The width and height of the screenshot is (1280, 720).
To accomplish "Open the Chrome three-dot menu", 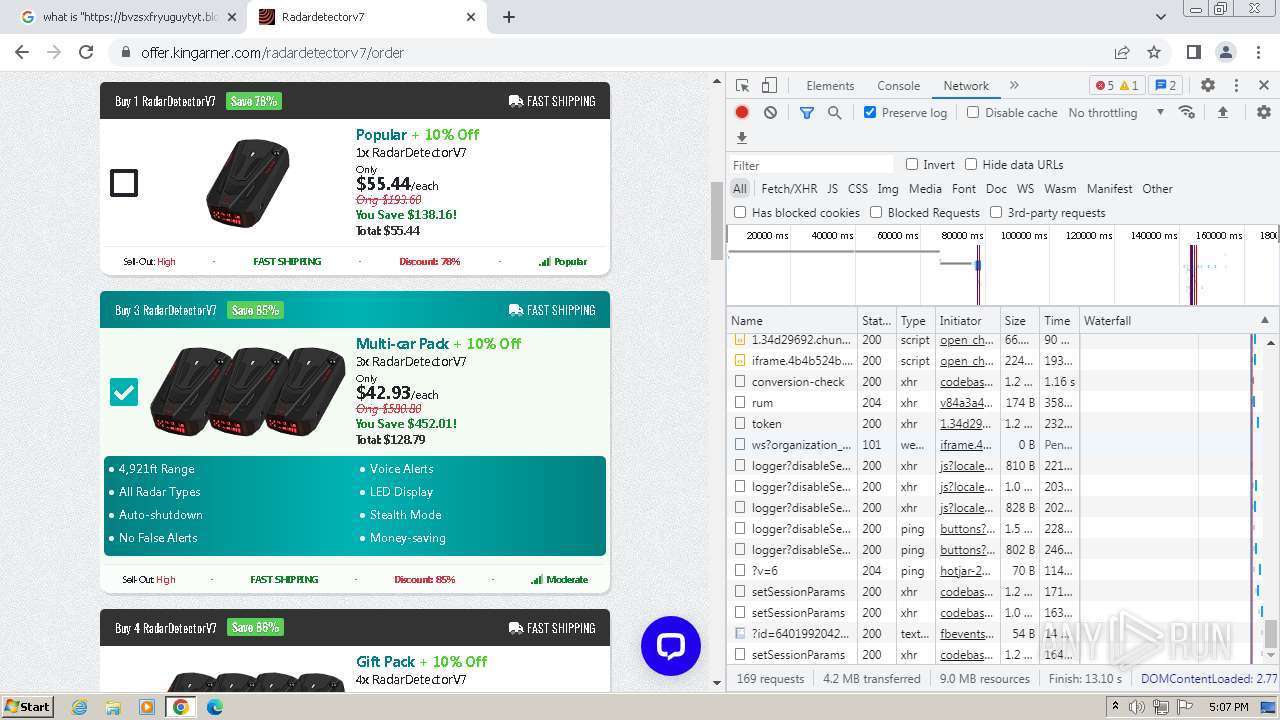I will (x=1258, y=52).
